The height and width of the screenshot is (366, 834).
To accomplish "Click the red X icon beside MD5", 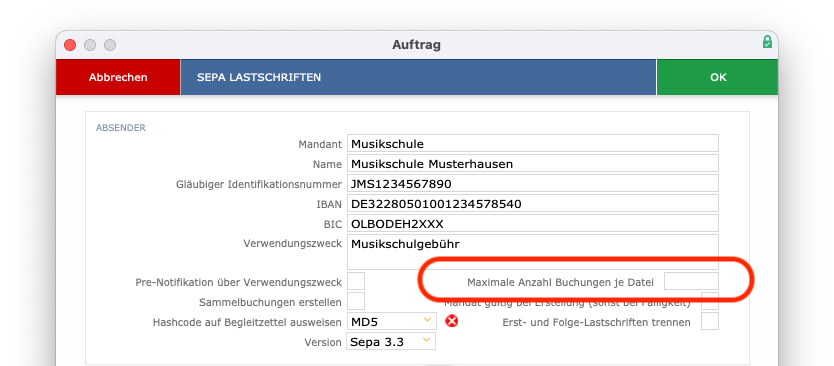I will 452,321.
